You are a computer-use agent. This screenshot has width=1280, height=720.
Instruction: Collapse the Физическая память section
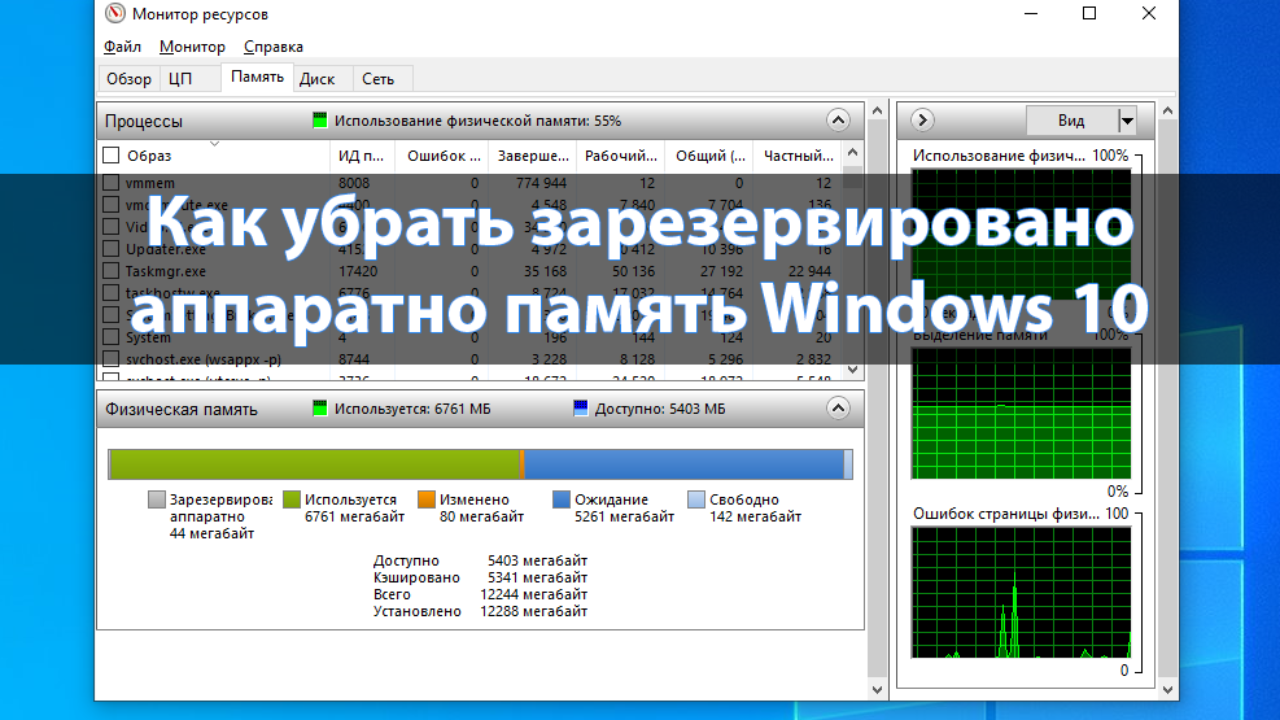point(838,408)
